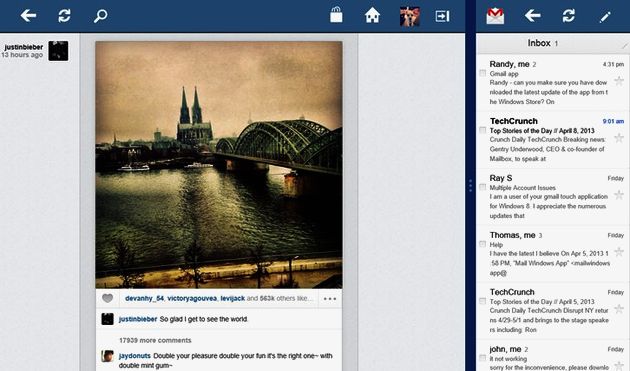Refresh the Gmail inbox
Screen dimensions: 630x371
tap(569, 16)
